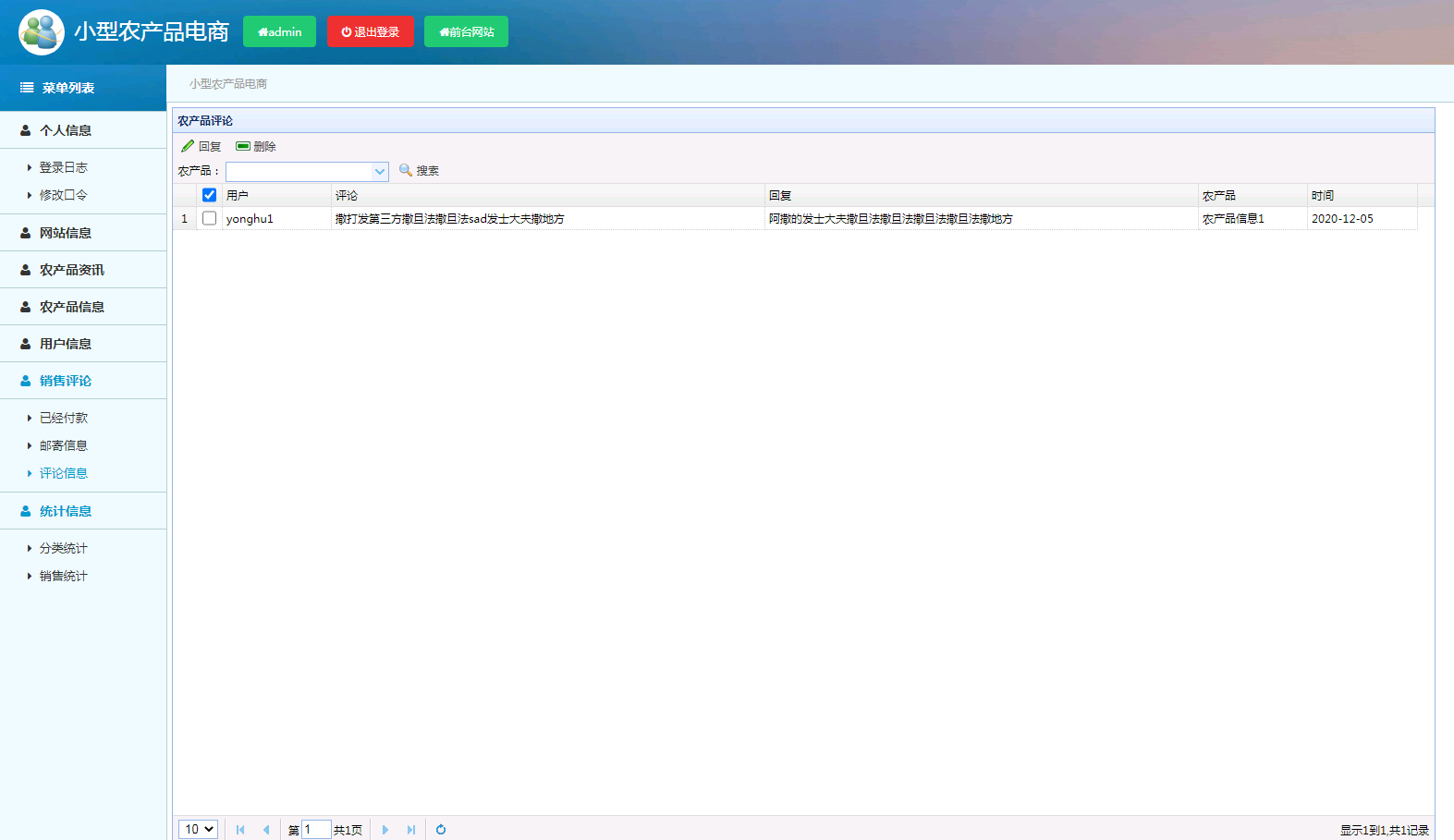Image resolution: width=1454 pixels, height=840 pixels.
Task: Open 分类统计 in sidebar
Action: pyautogui.click(x=63, y=548)
